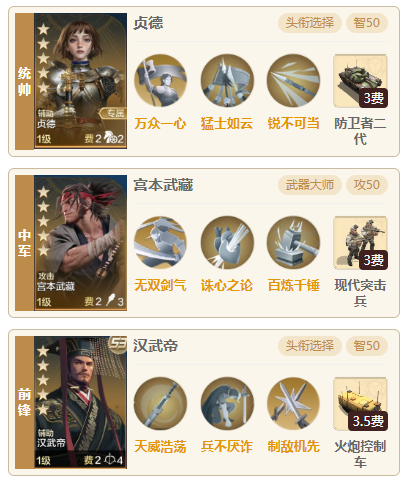This screenshot has width=407, height=482.
Task: Select the 攻50 attribute tag
Action: pos(367,185)
